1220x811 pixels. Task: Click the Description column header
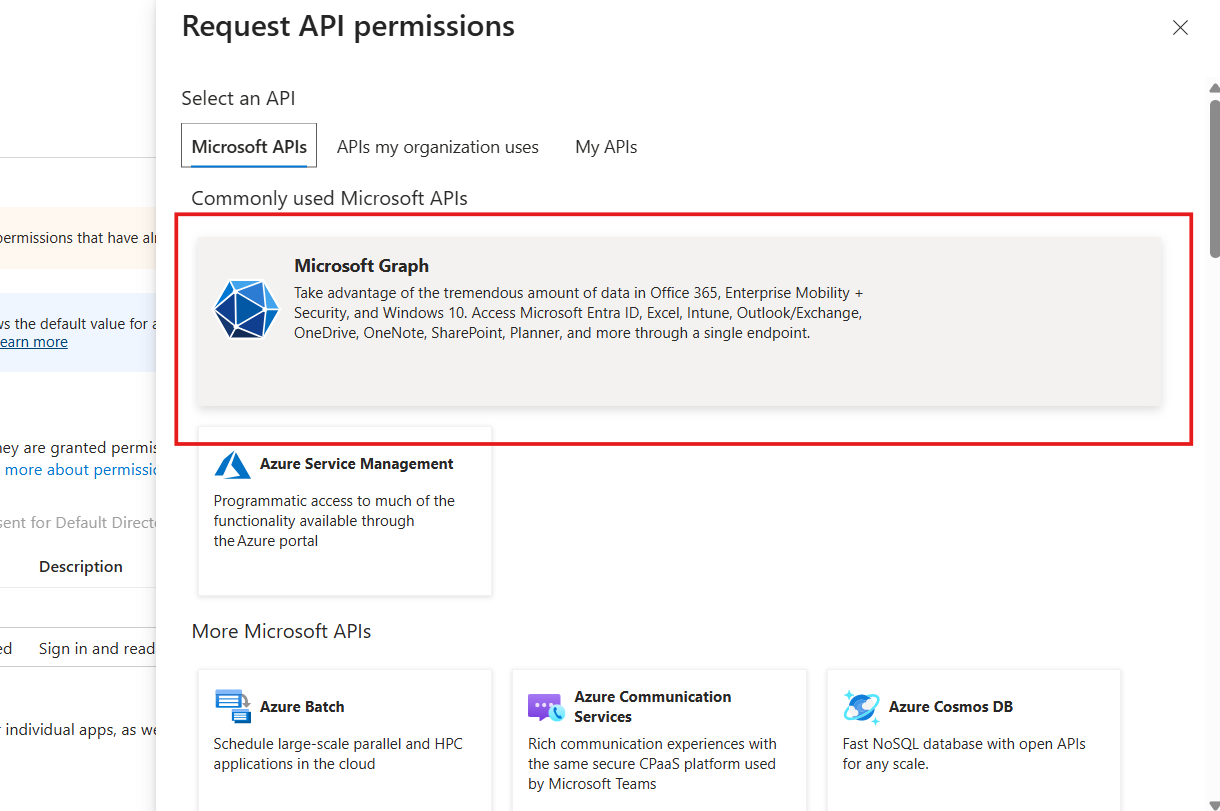(x=81, y=567)
